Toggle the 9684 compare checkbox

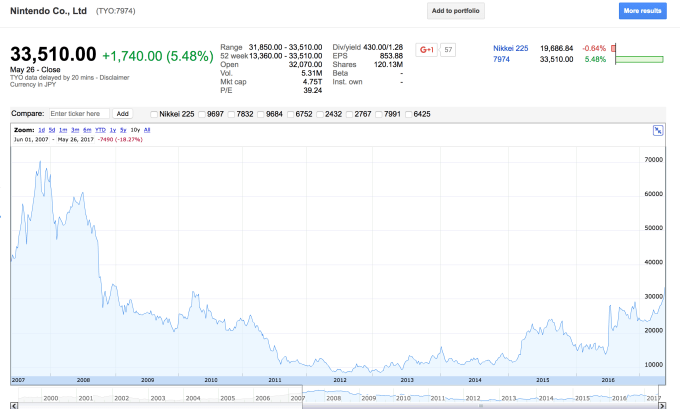[261, 115]
